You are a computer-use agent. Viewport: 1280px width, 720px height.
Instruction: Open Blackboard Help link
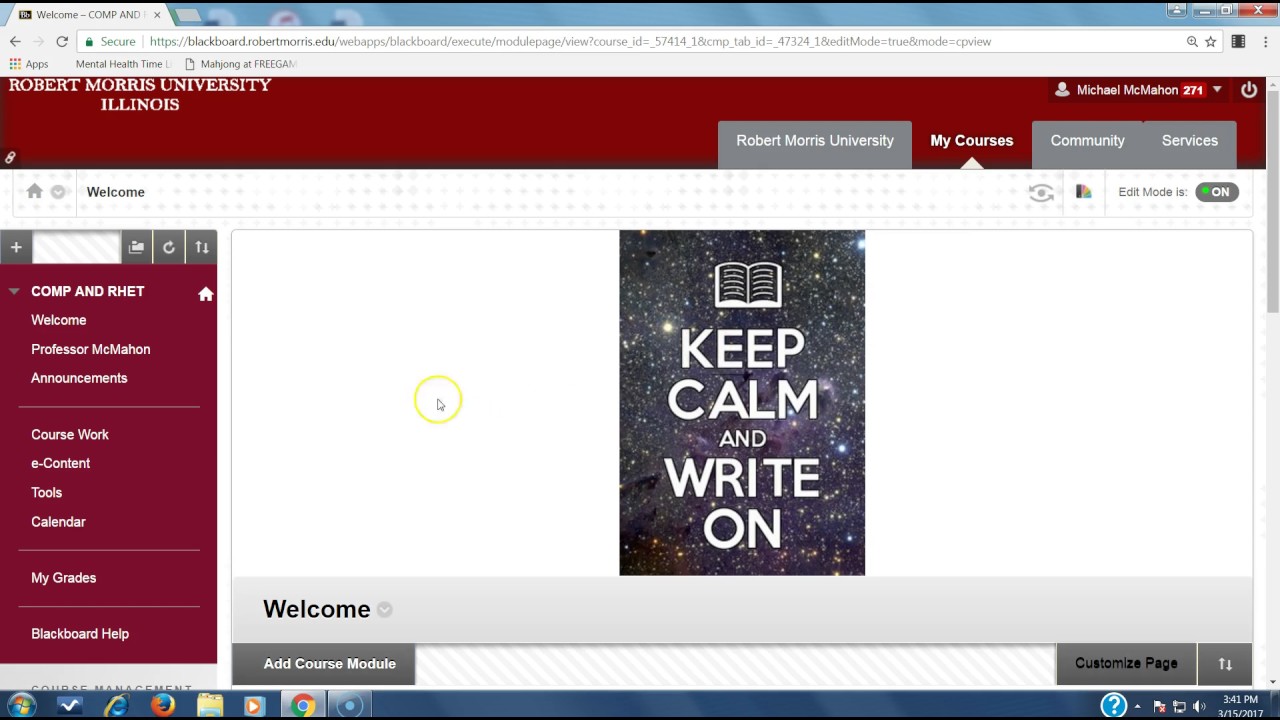80,634
